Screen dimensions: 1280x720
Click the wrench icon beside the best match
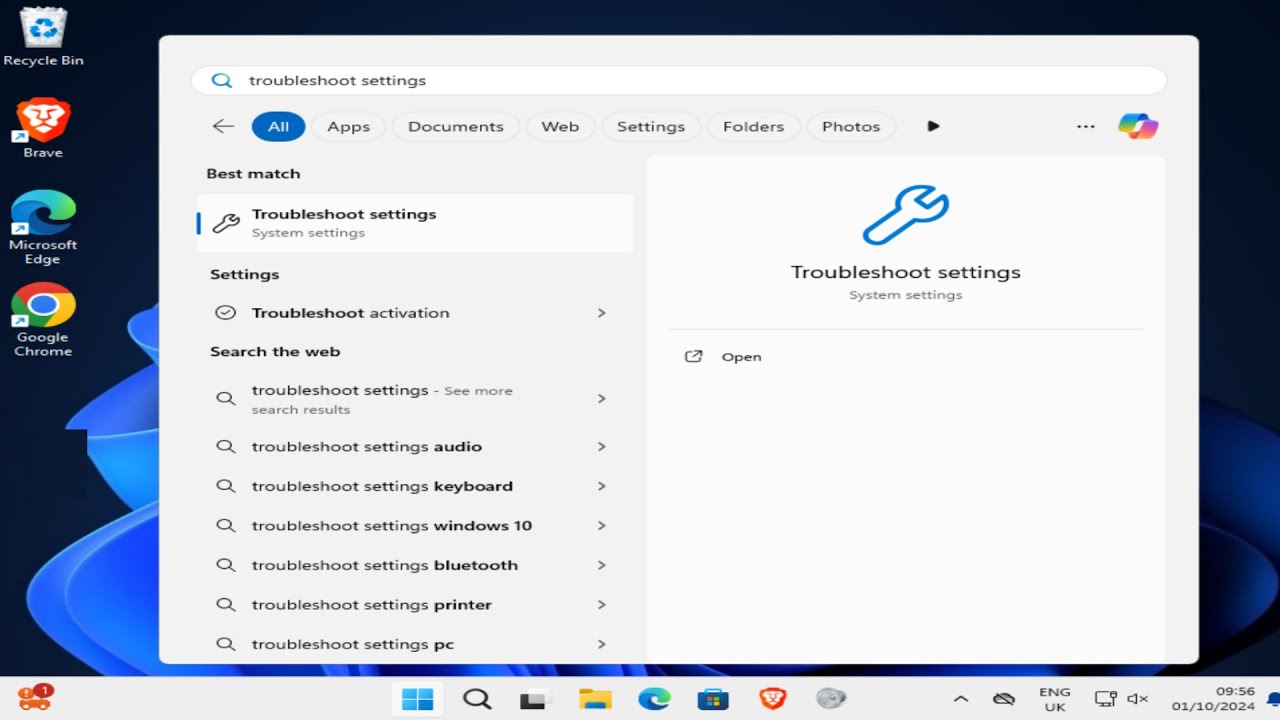[x=226, y=223]
